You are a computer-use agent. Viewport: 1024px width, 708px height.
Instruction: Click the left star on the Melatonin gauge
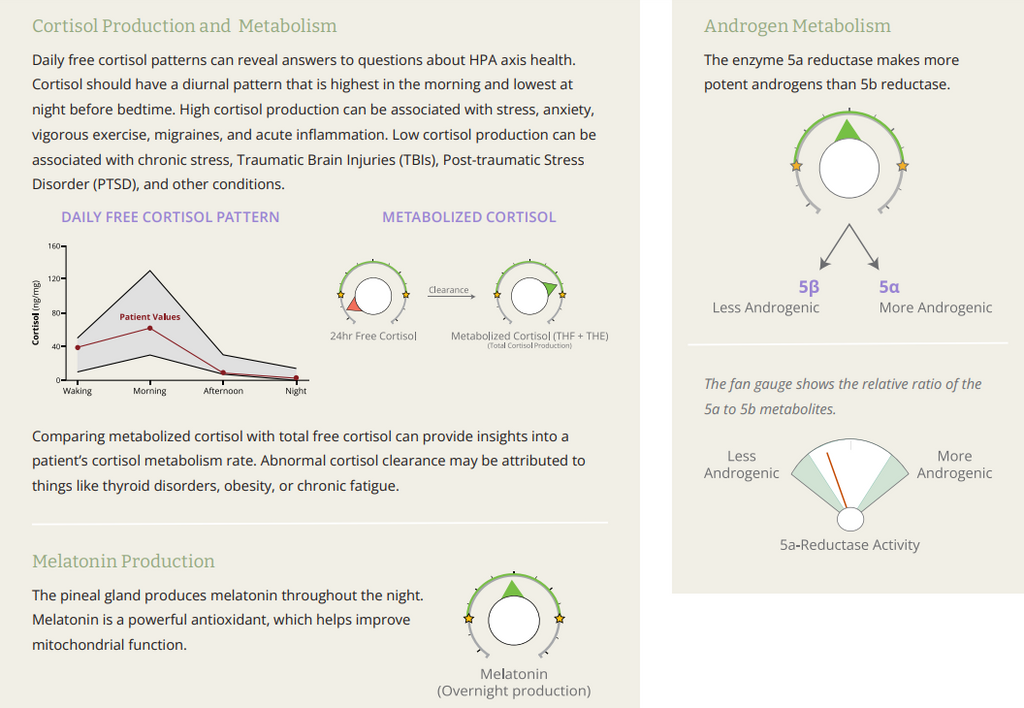point(467,619)
